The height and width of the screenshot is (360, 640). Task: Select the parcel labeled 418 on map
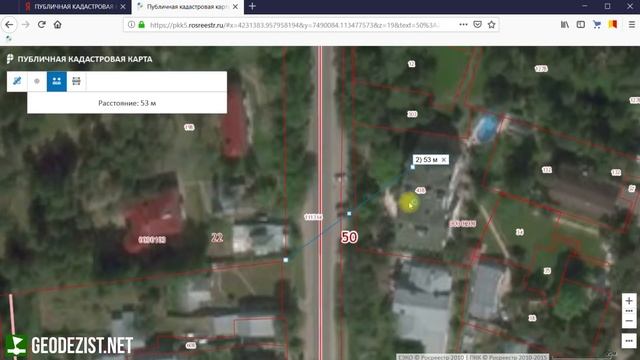(420, 190)
